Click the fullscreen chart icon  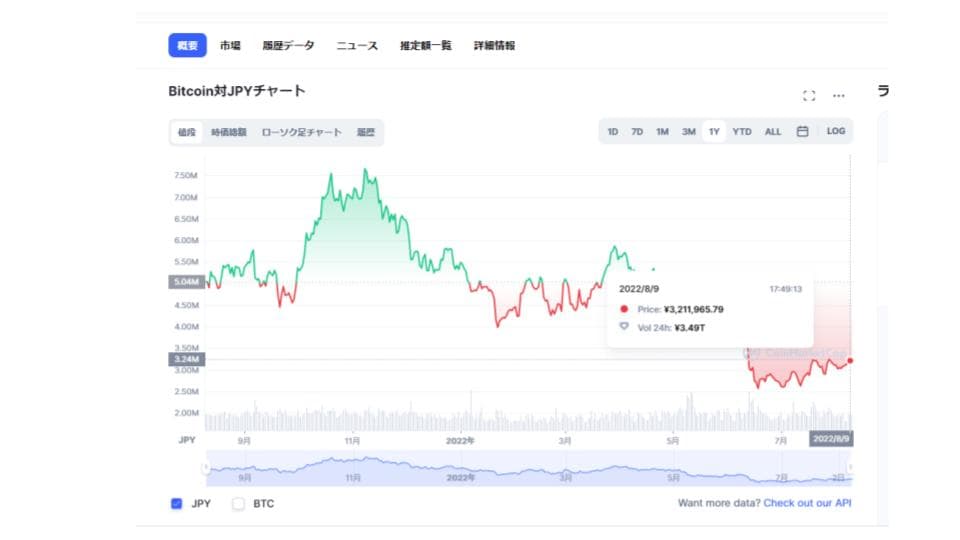click(x=809, y=96)
